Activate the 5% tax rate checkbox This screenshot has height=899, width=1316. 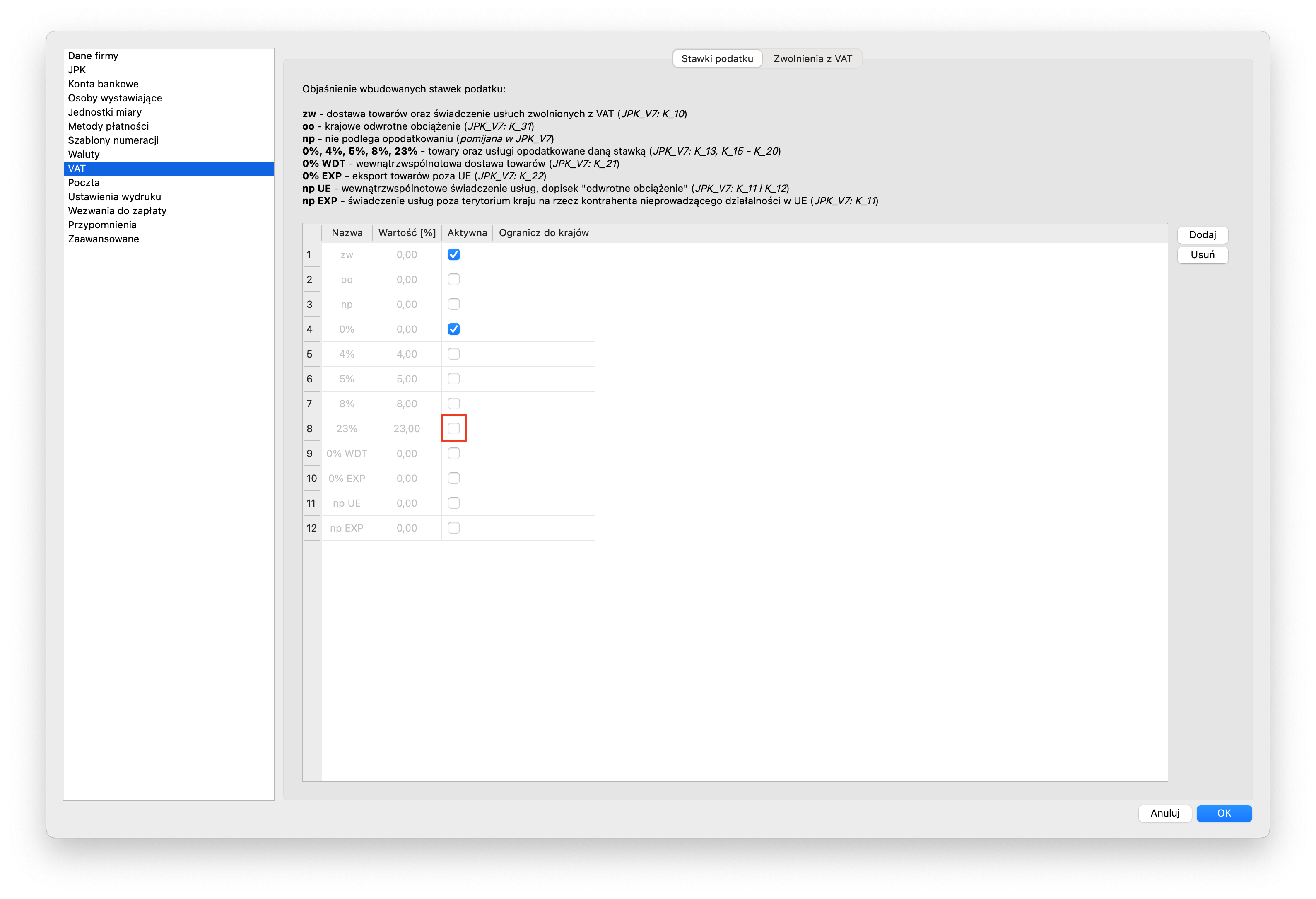pos(453,379)
